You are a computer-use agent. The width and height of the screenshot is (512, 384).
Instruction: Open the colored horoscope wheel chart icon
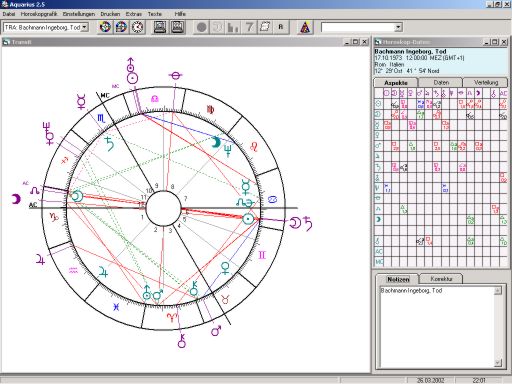[105, 27]
